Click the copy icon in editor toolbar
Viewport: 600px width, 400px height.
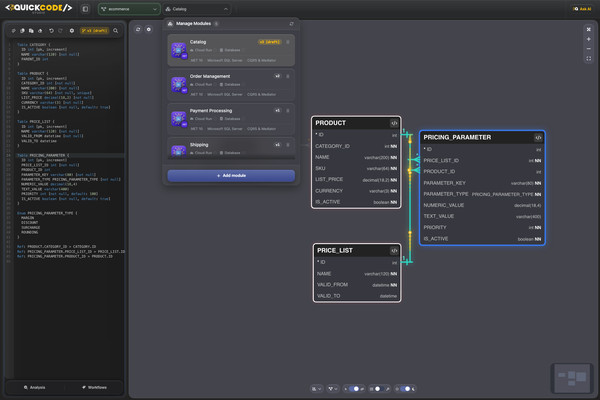coord(31,31)
